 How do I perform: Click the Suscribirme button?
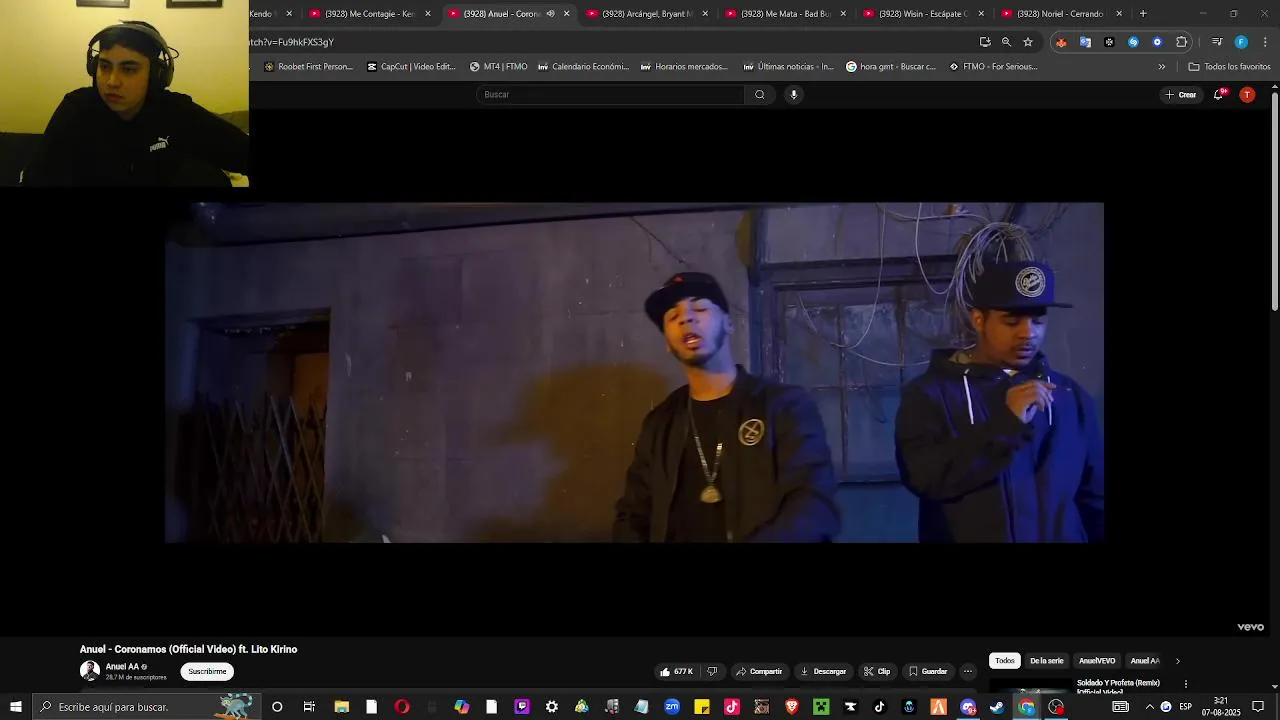(207, 671)
